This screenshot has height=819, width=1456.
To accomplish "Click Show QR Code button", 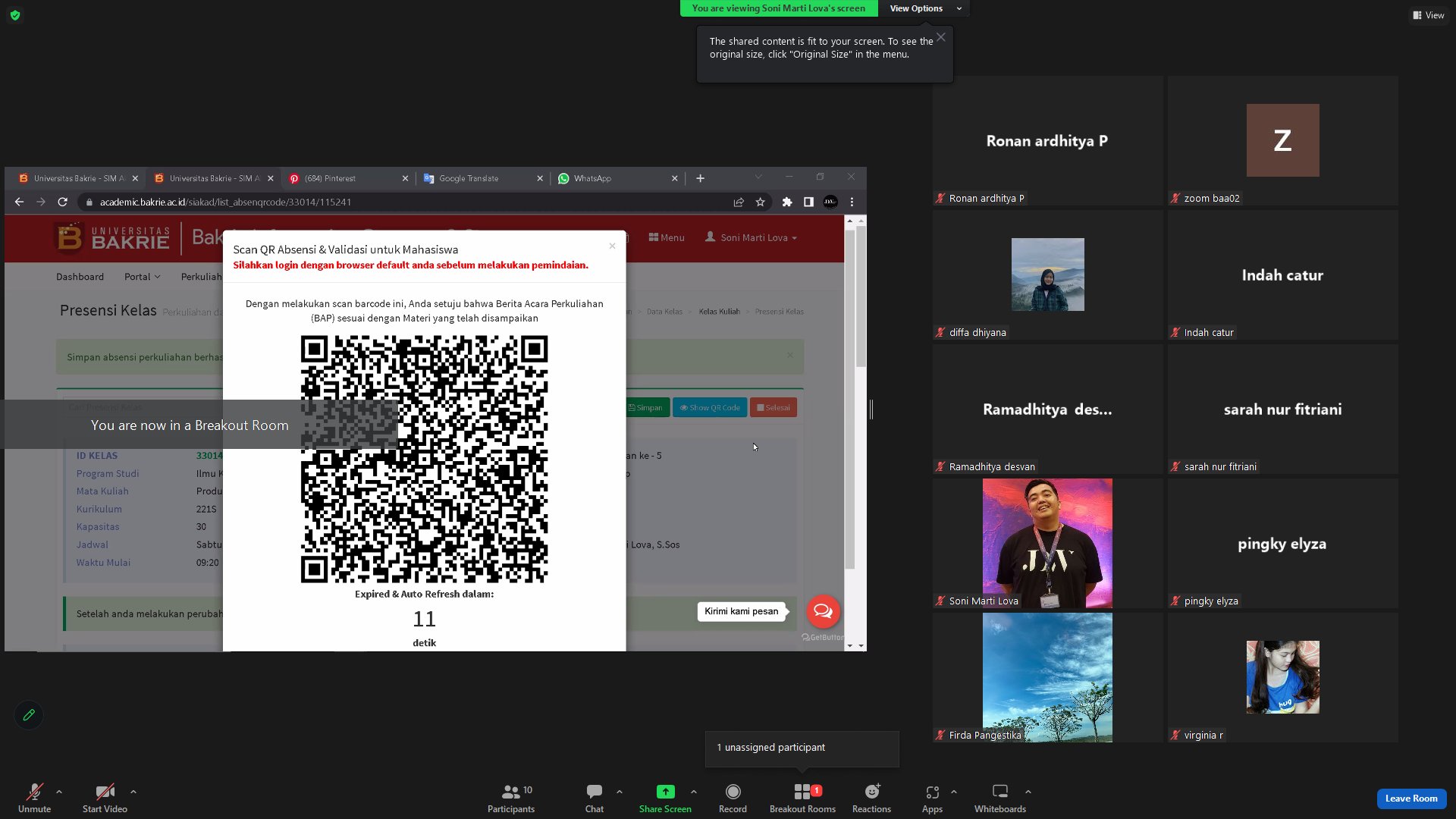I will click(x=710, y=408).
